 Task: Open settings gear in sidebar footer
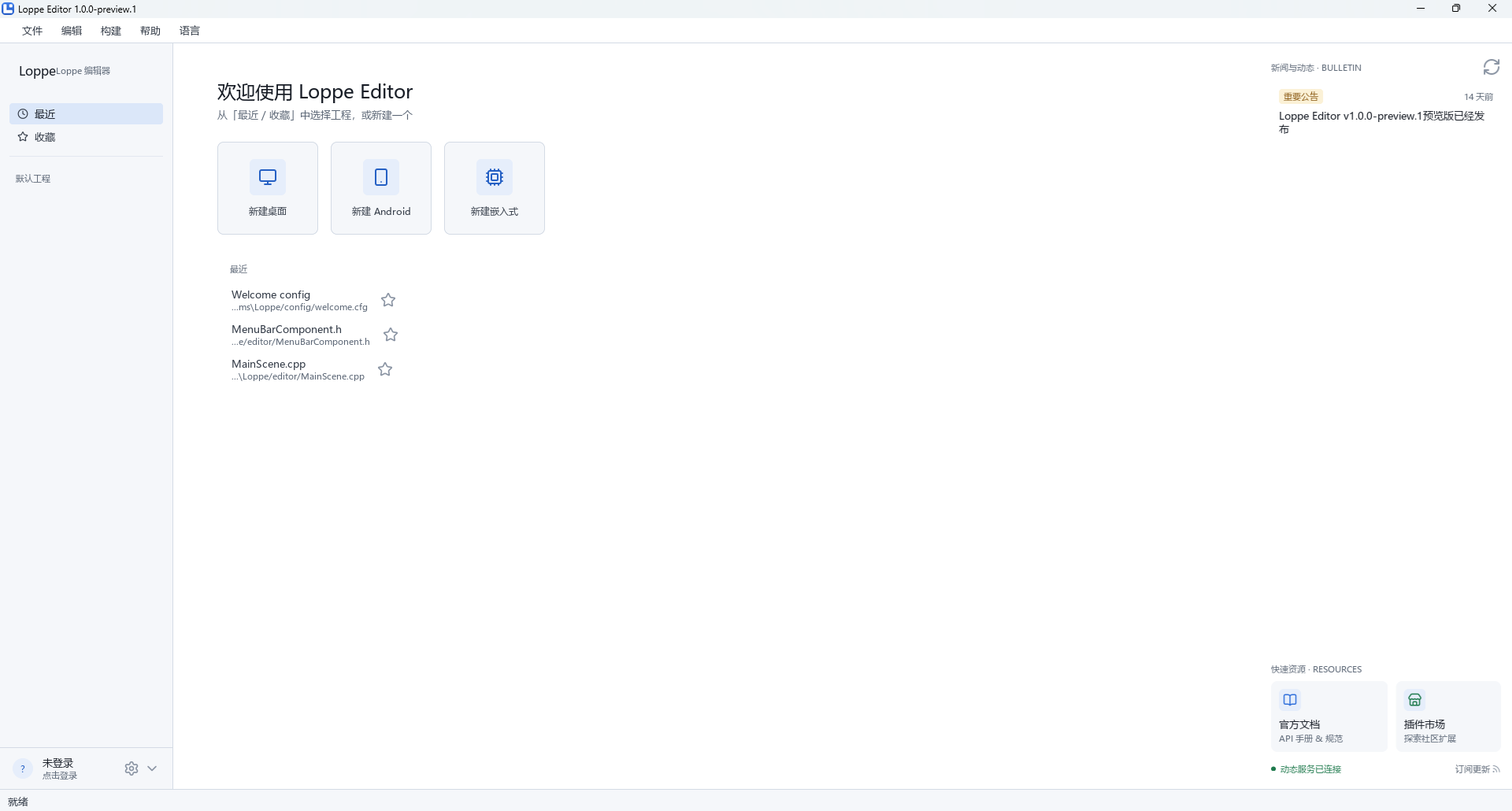pos(132,768)
